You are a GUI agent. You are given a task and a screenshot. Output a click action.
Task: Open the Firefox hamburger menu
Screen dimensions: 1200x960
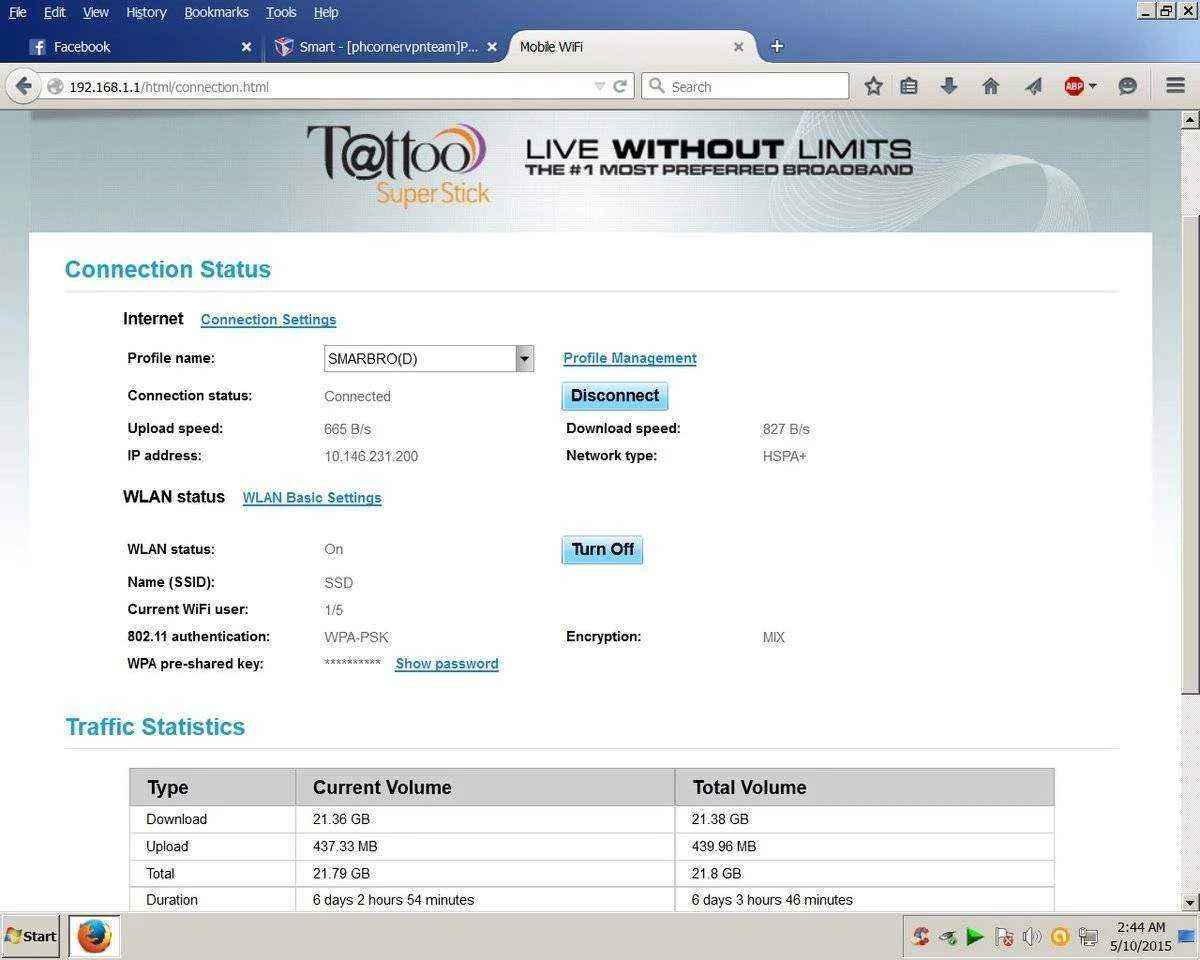[1176, 86]
